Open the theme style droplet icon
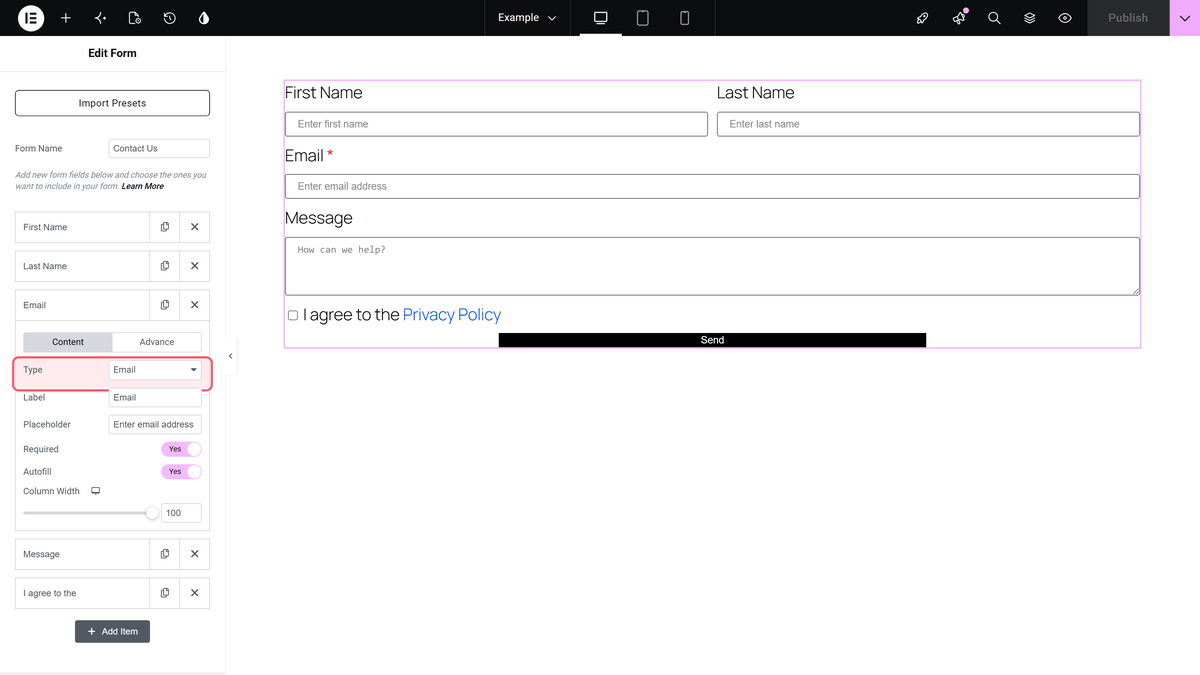 204,18
